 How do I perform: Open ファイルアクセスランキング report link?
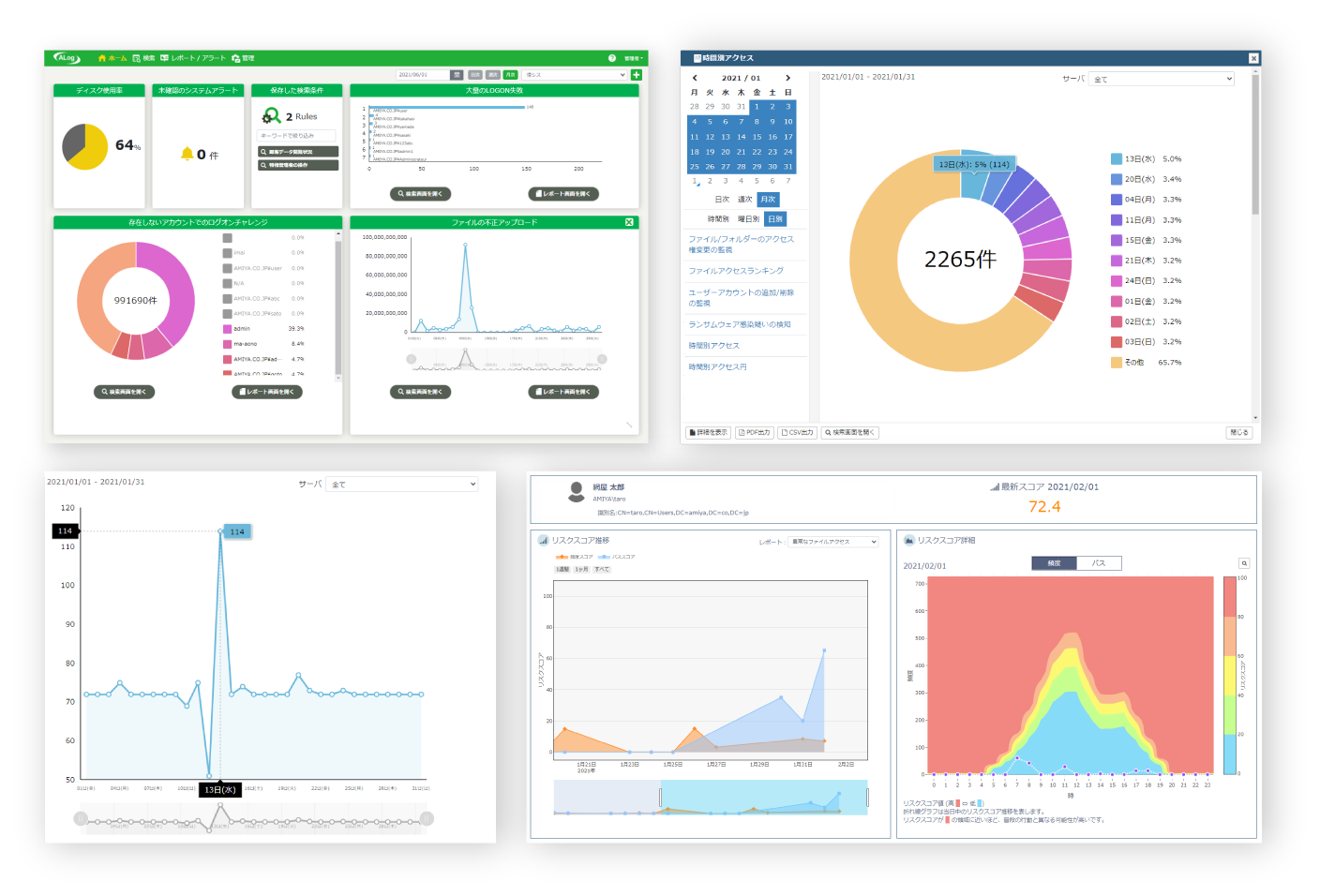pos(736,271)
